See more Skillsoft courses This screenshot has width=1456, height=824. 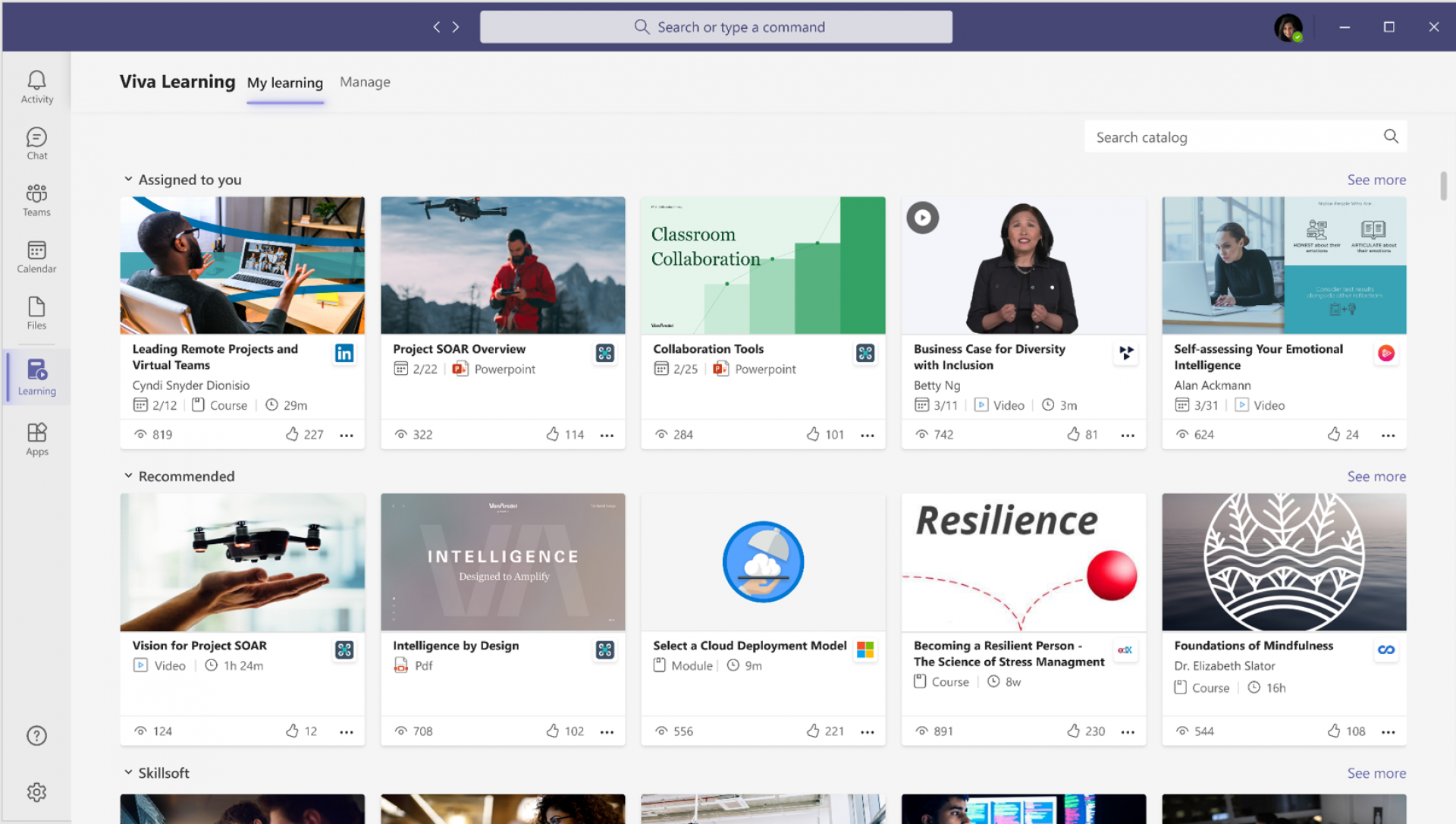point(1376,773)
